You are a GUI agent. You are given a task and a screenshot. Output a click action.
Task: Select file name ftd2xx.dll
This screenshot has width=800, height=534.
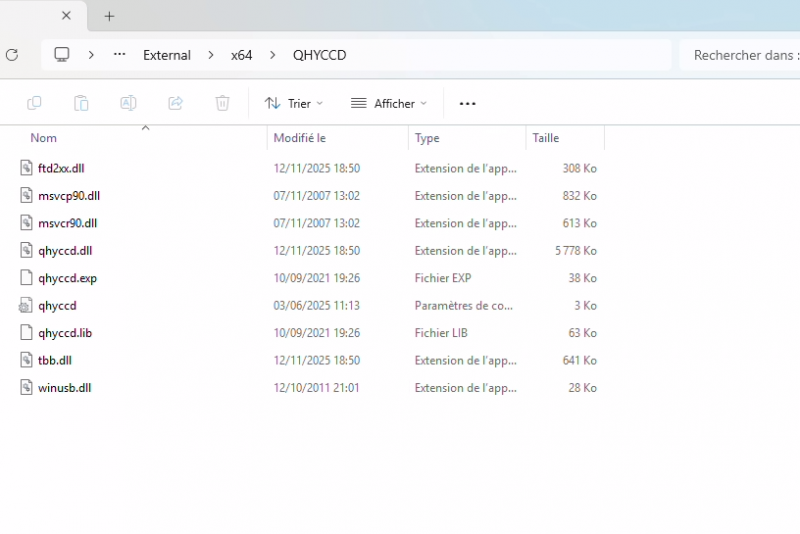pos(61,168)
